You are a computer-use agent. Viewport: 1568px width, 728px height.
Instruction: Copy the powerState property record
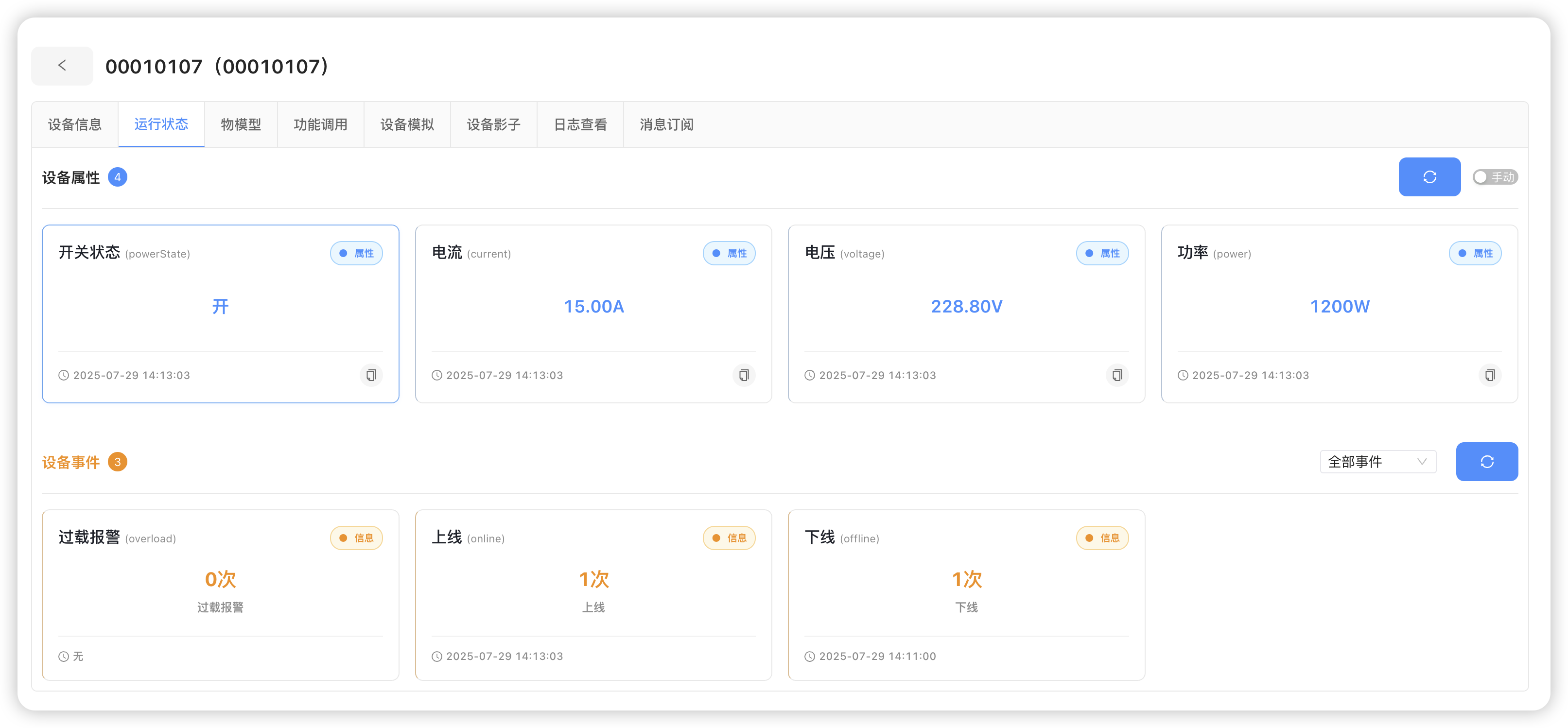point(371,375)
